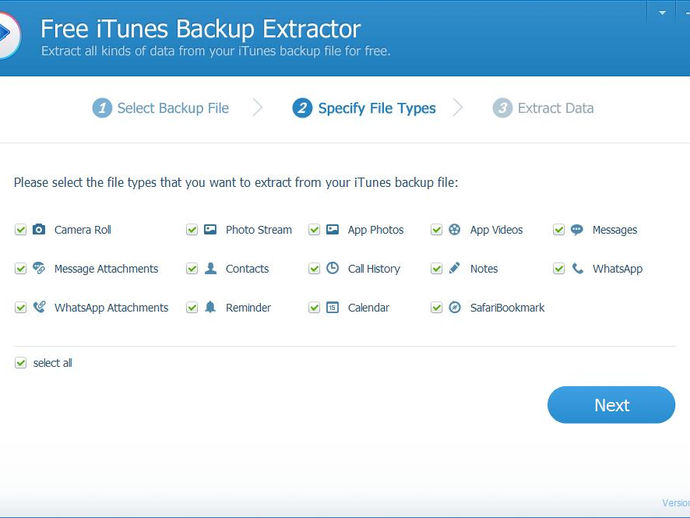
Task: Click the WhatsApp phone icon
Action: pyautogui.click(x=577, y=268)
